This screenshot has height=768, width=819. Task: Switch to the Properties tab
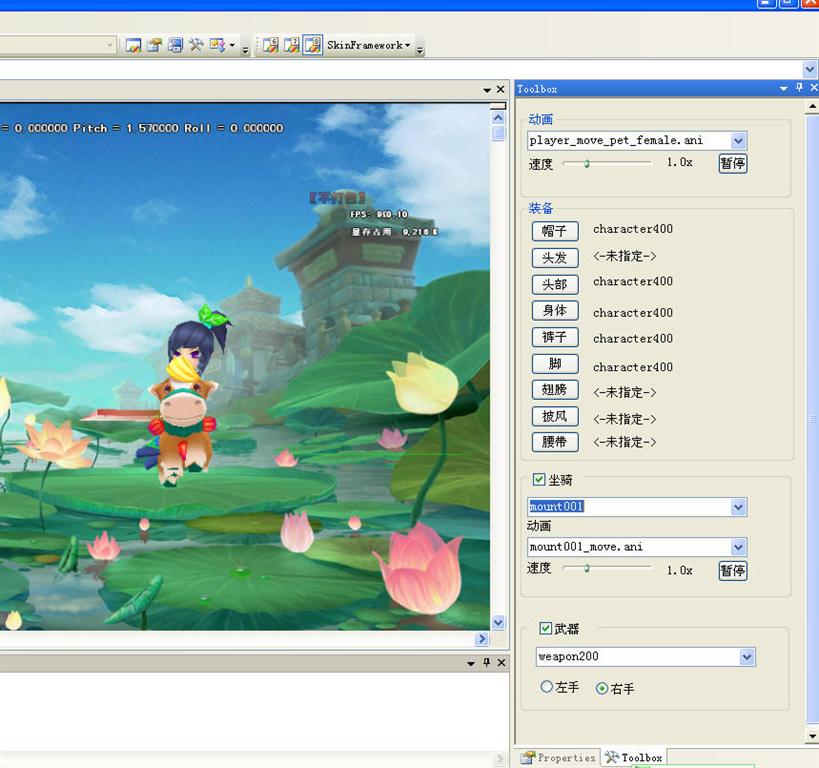click(x=558, y=758)
